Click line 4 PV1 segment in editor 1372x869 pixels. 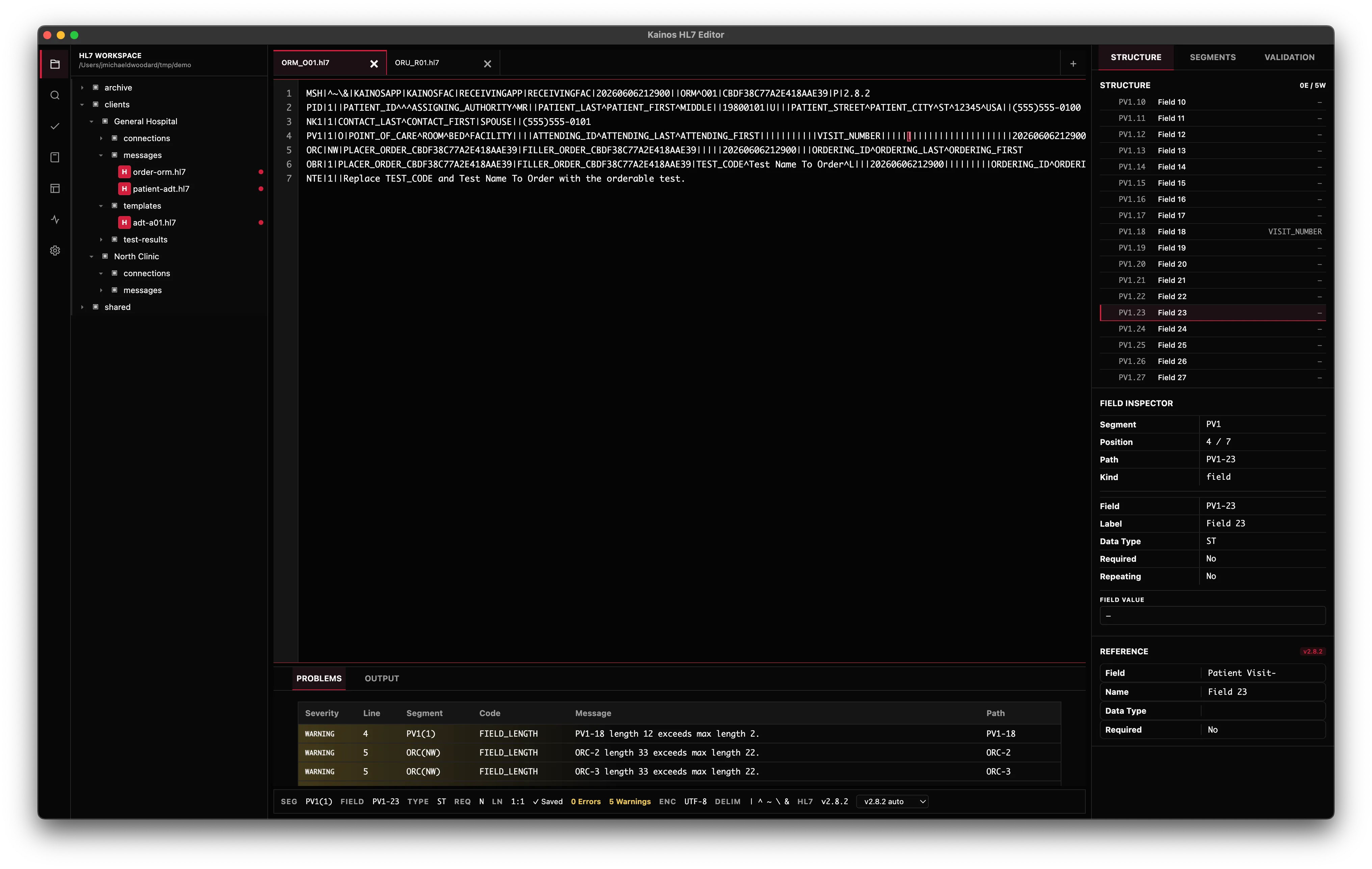point(696,136)
